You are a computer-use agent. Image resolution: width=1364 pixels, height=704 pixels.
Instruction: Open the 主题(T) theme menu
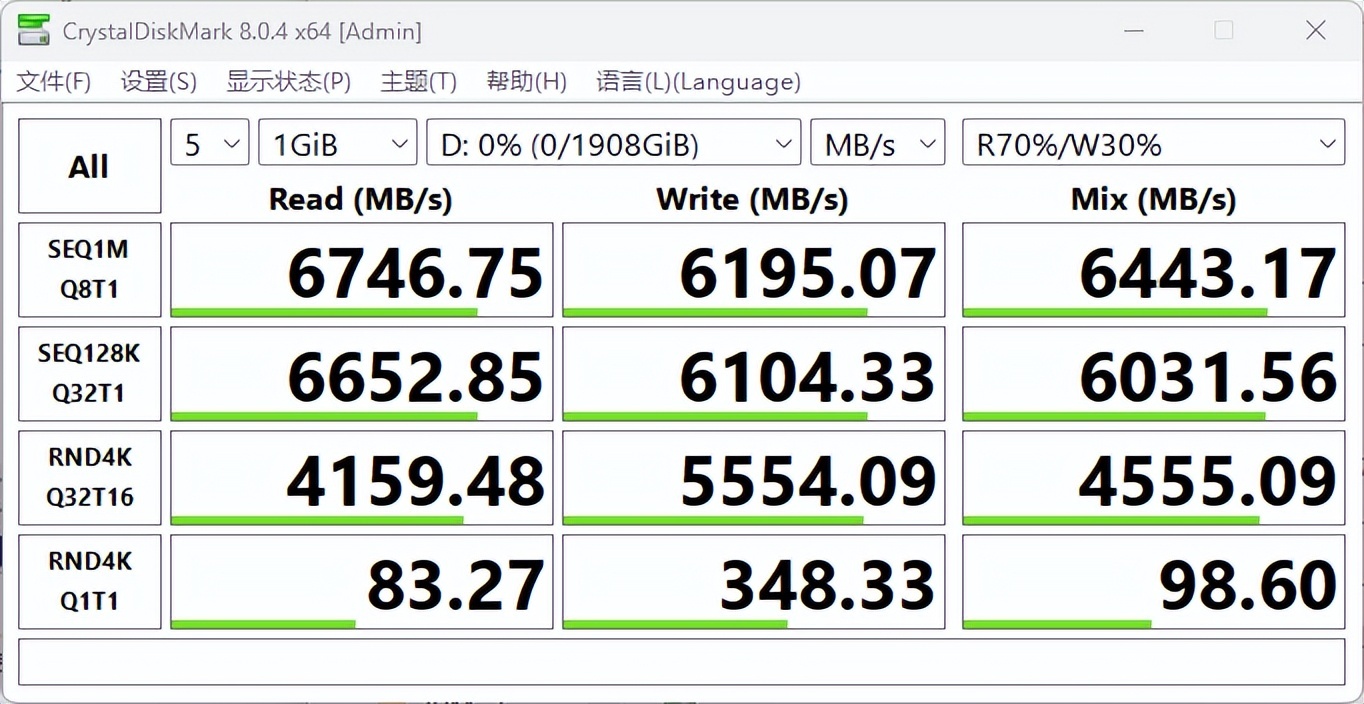[x=418, y=82]
